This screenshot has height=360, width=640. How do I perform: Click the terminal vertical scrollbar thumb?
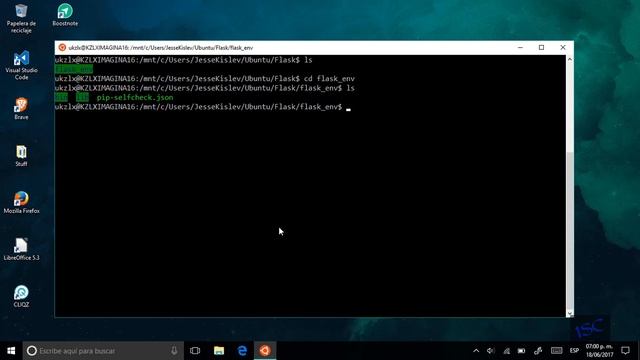coord(570,231)
